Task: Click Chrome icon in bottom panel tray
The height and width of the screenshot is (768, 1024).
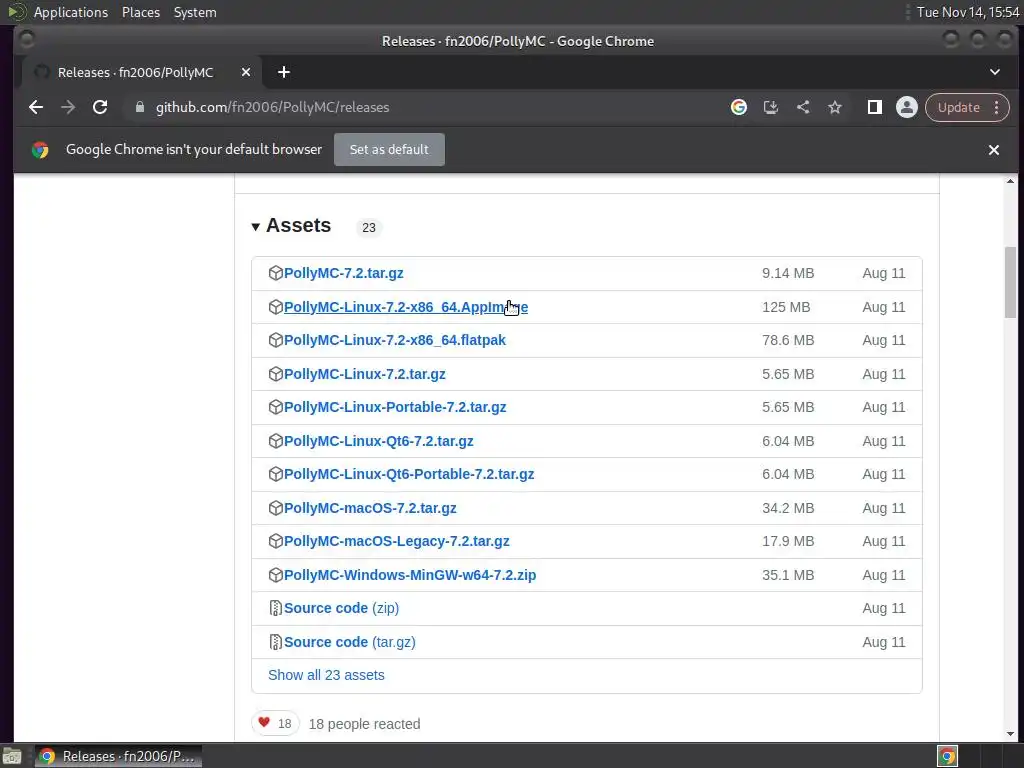Action: click(x=947, y=756)
